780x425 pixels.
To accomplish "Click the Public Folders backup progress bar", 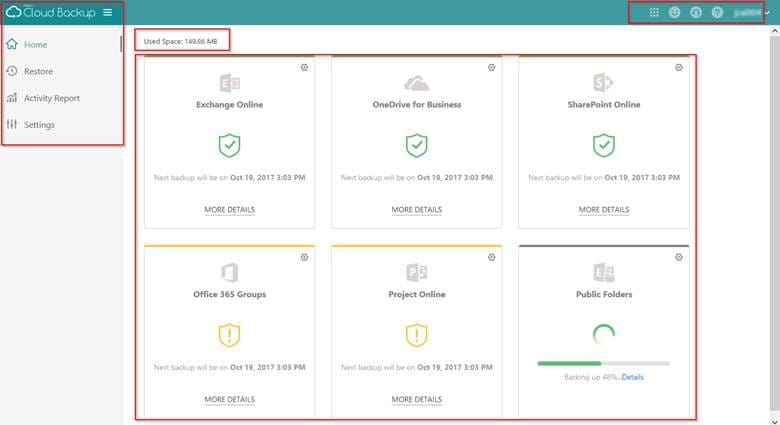I will coord(603,363).
